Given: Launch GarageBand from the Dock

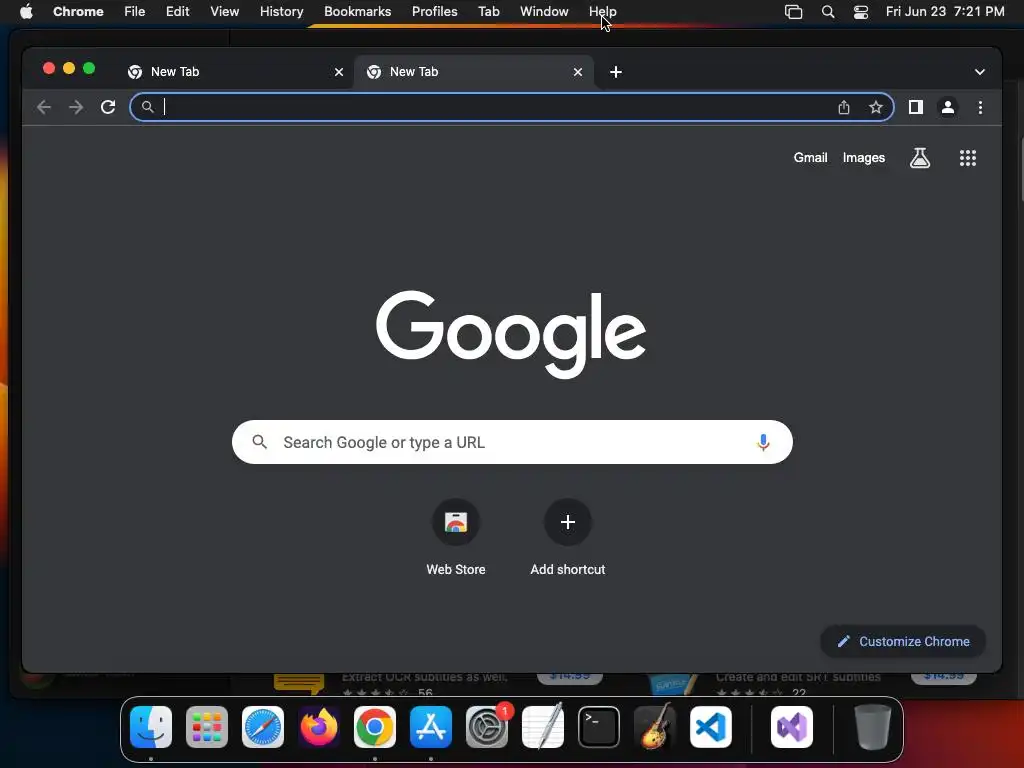Looking at the screenshot, I should [655, 727].
